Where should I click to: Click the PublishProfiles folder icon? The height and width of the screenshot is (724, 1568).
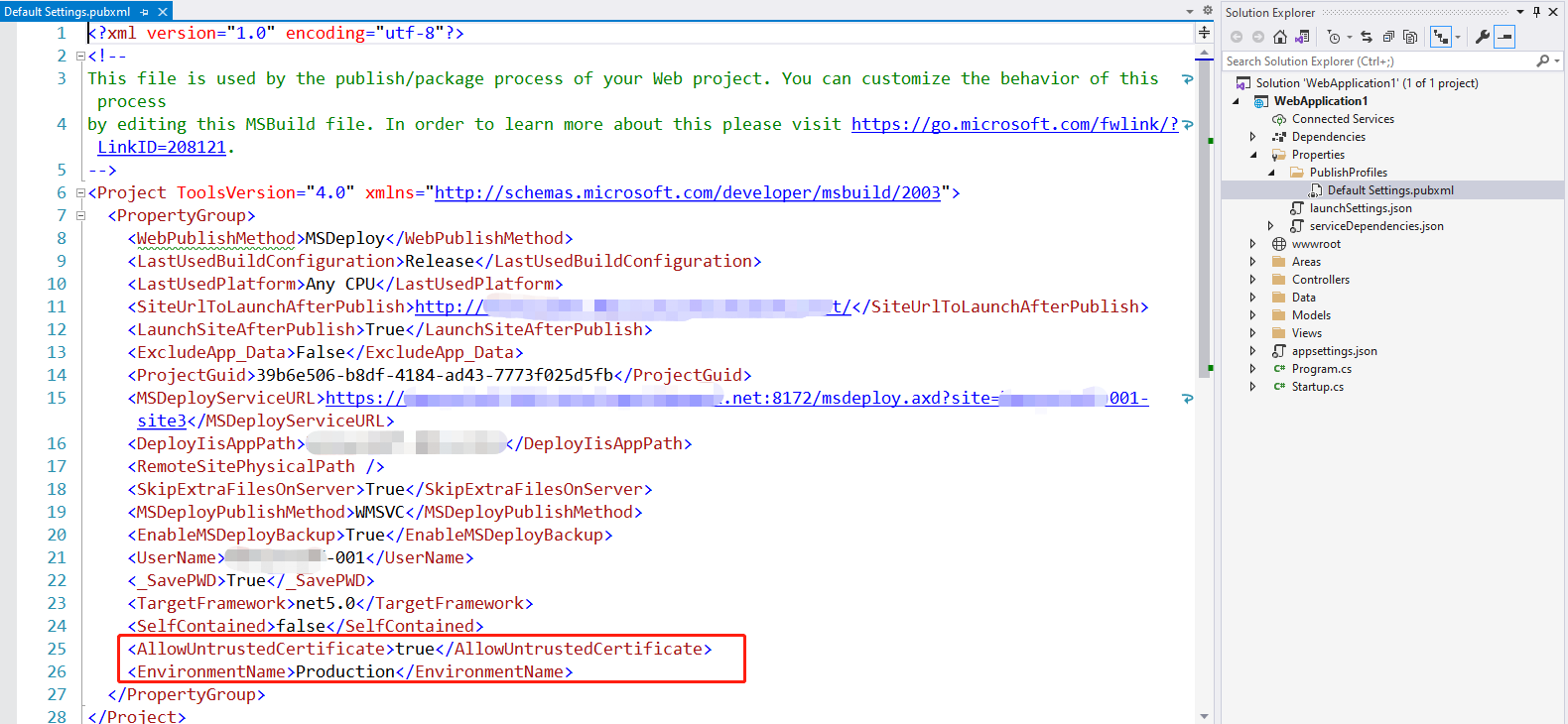(1297, 173)
